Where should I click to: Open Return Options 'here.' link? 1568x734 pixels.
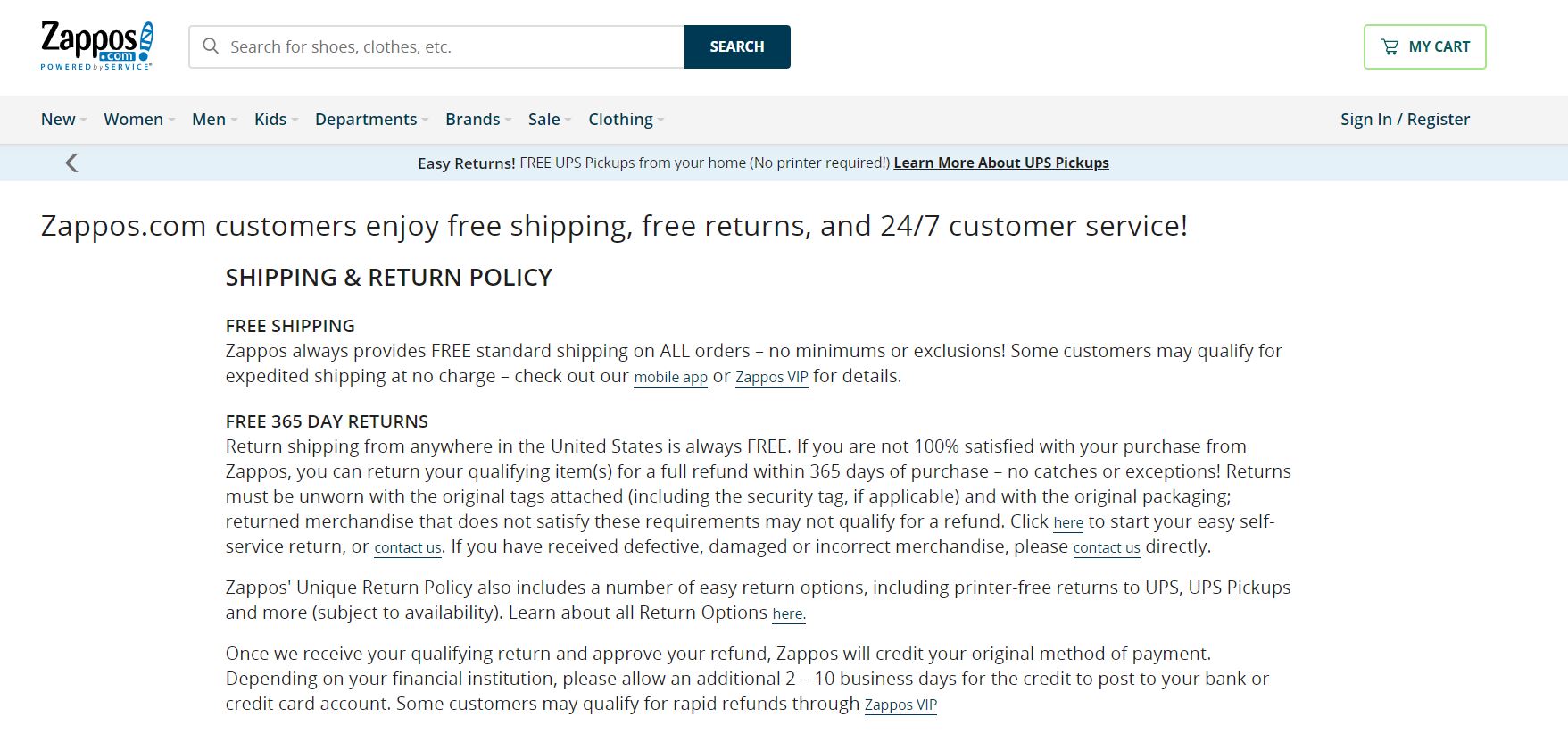click(x=788, y=613)
